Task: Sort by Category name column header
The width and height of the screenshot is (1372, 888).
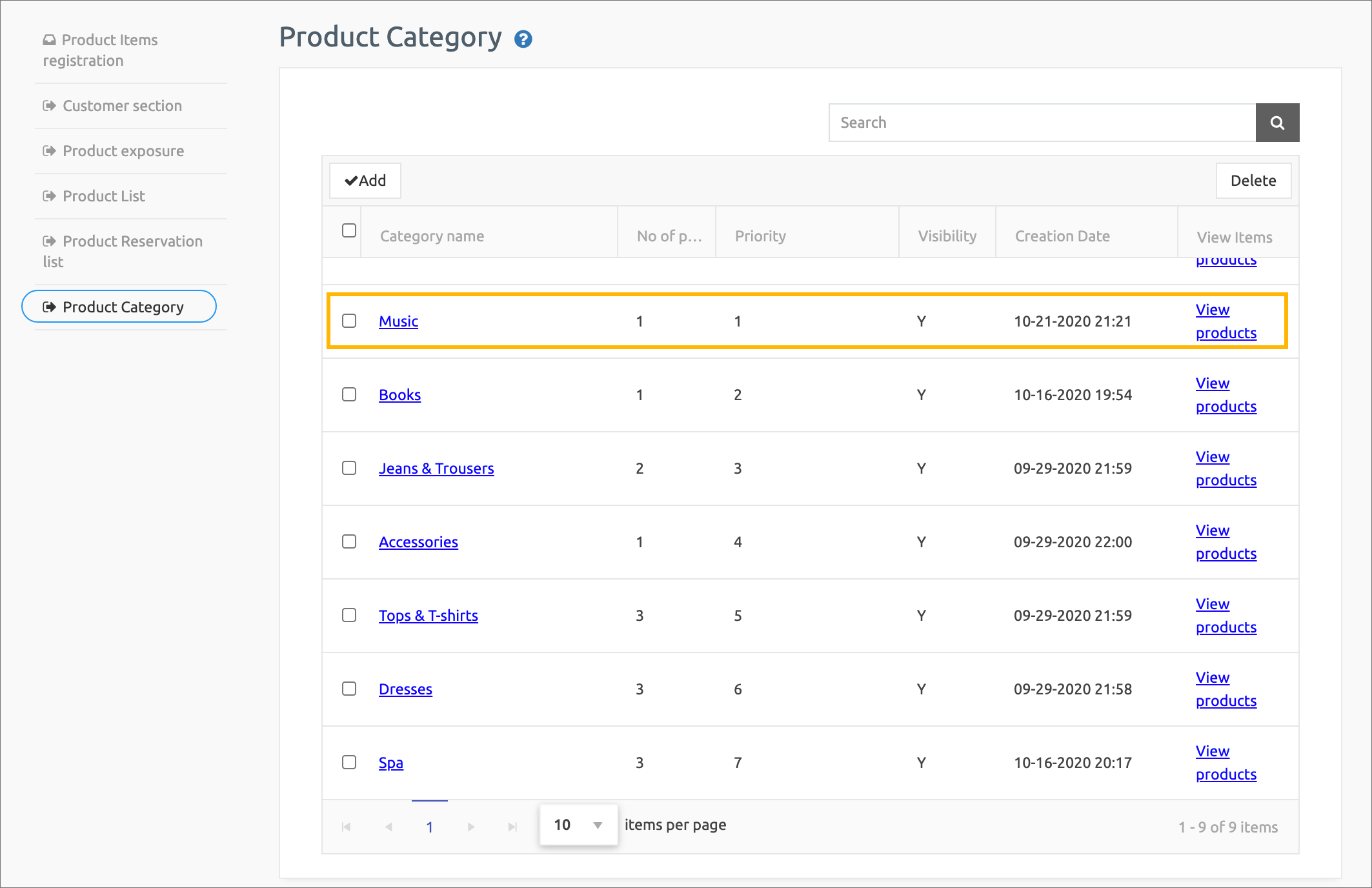Action: point(432,236)
